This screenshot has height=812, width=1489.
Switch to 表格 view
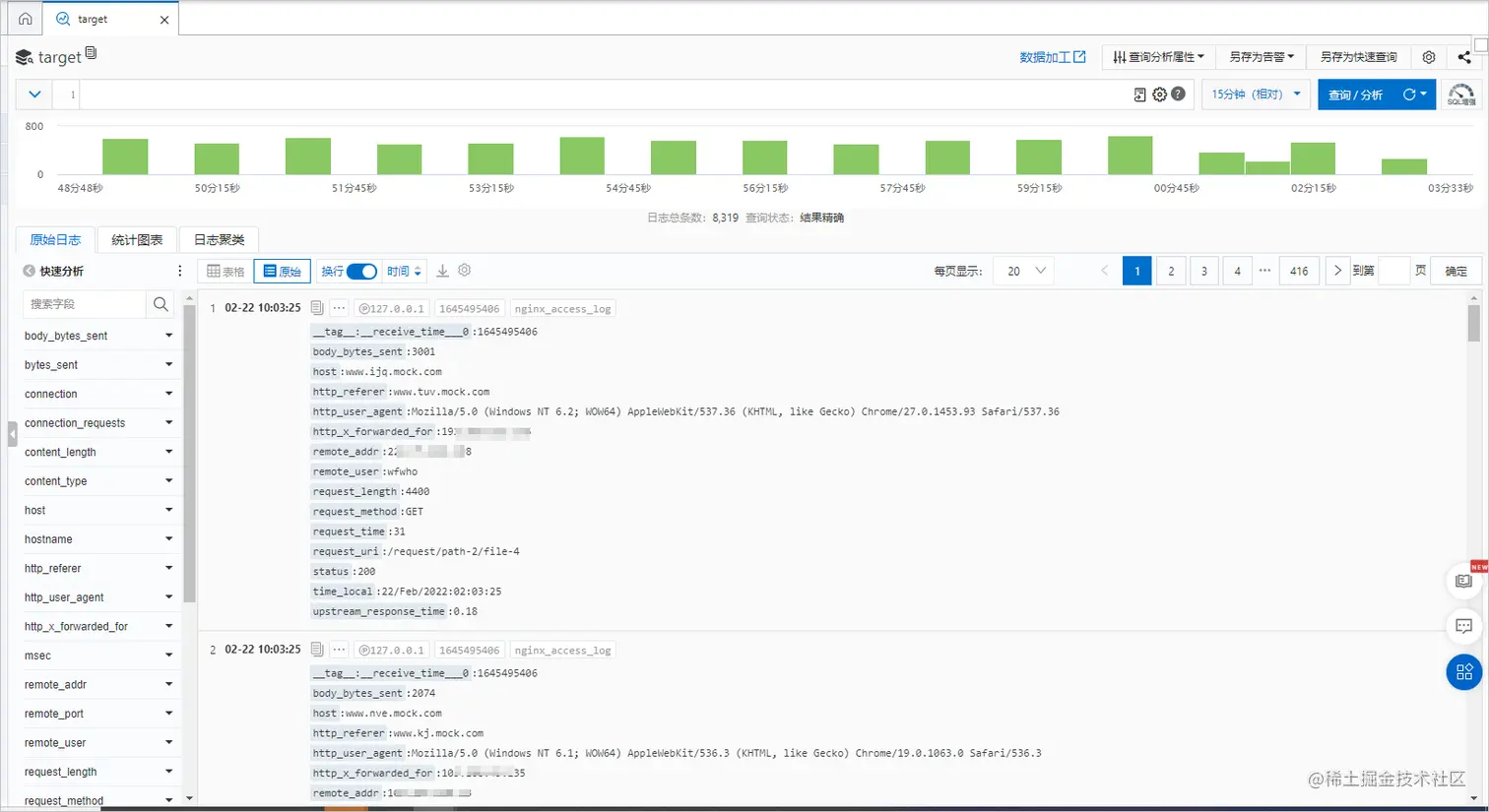pyautogui.click(x=226, y=271)
